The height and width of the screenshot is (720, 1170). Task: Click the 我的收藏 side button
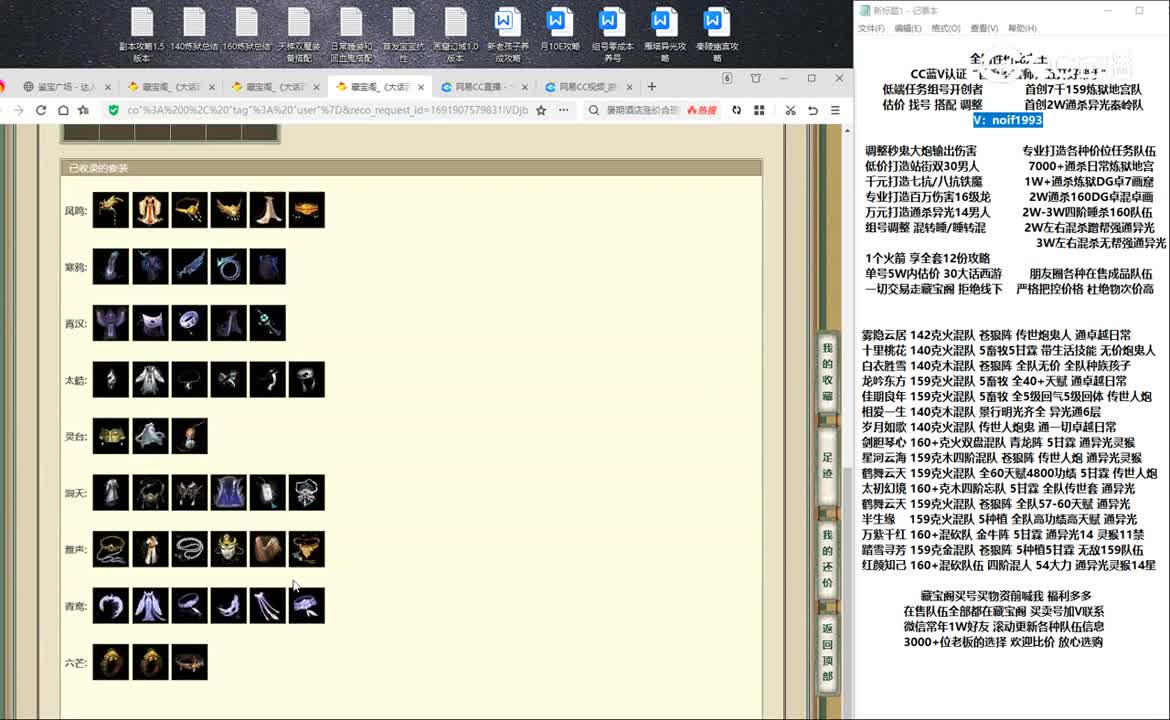point(828,372)
